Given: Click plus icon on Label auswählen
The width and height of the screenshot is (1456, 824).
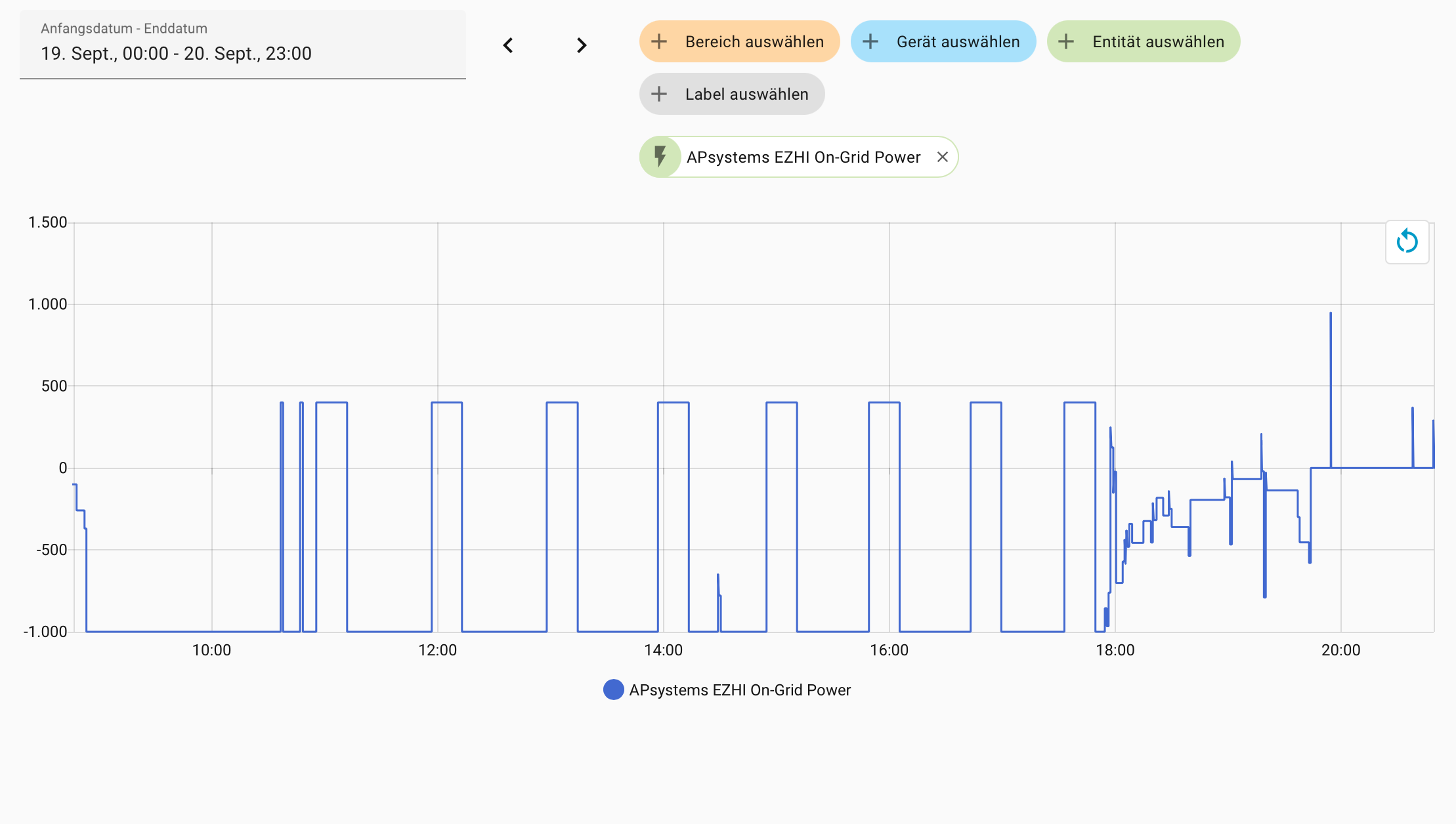Looking at the screenshot, I should click(659, 94).
